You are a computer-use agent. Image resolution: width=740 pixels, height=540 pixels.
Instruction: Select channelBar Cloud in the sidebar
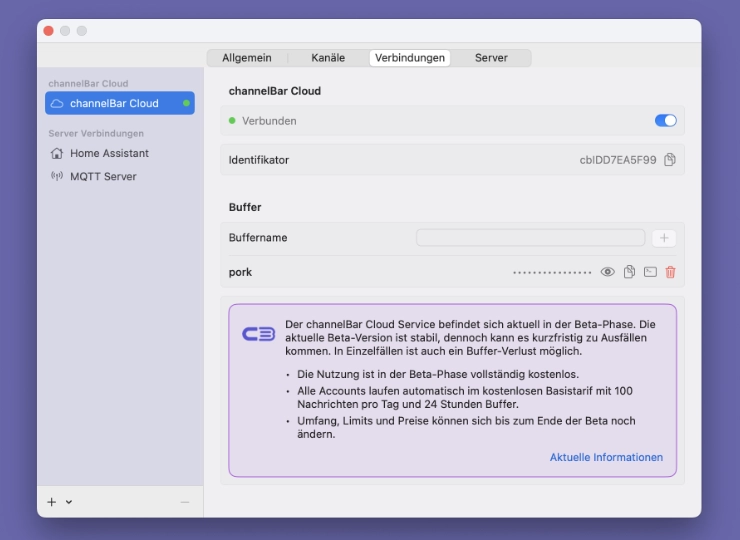pos(120,103)
